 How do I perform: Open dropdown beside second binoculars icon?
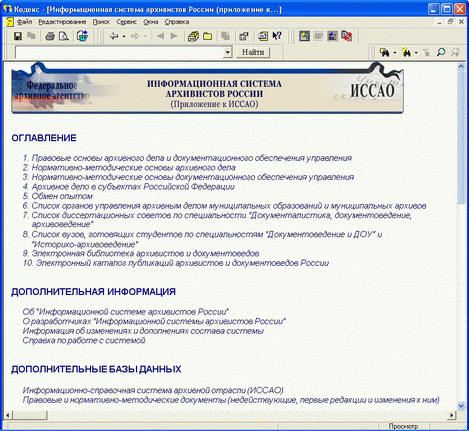click(x=416, y=53)
